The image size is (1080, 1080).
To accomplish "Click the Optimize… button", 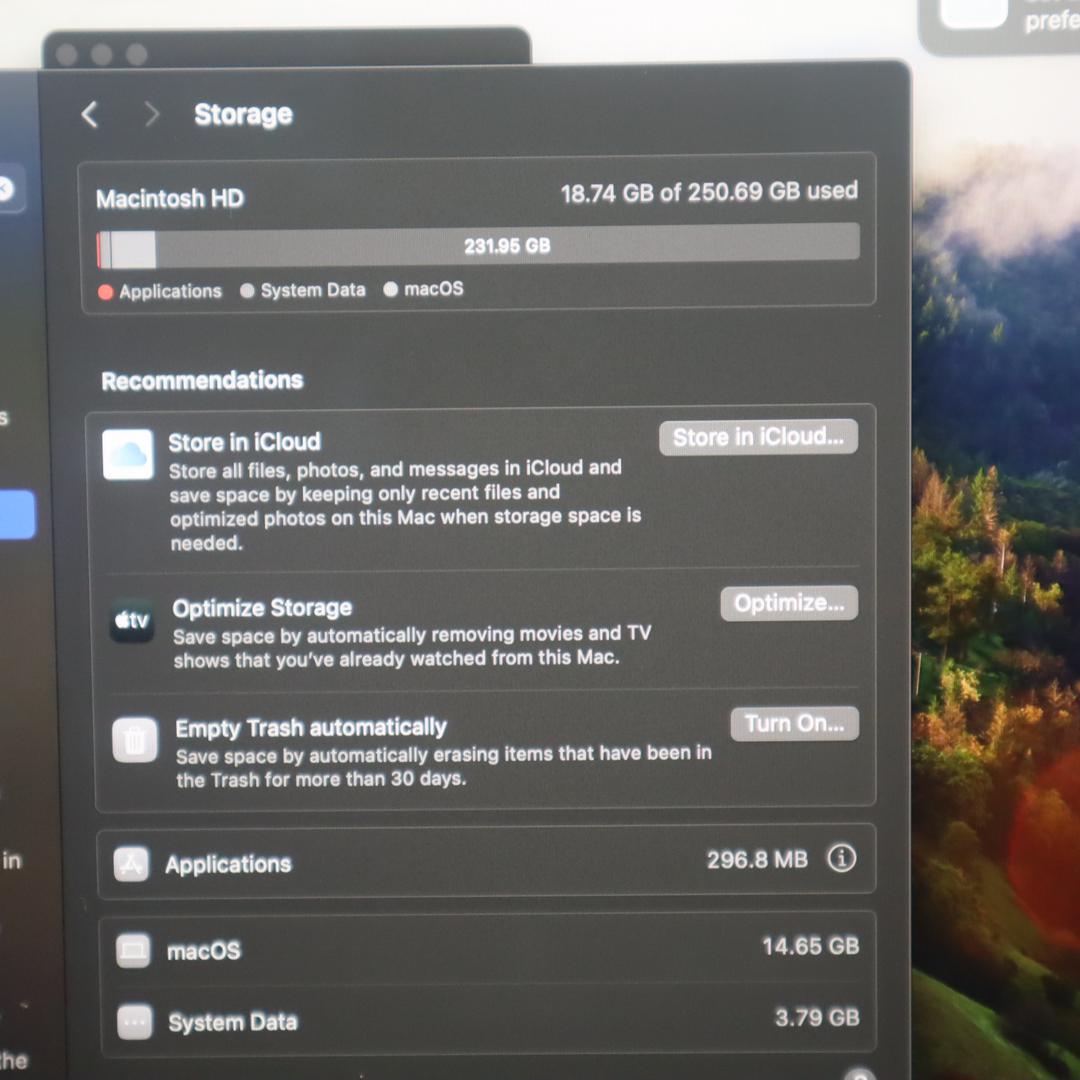I will [x=789, y=603].
